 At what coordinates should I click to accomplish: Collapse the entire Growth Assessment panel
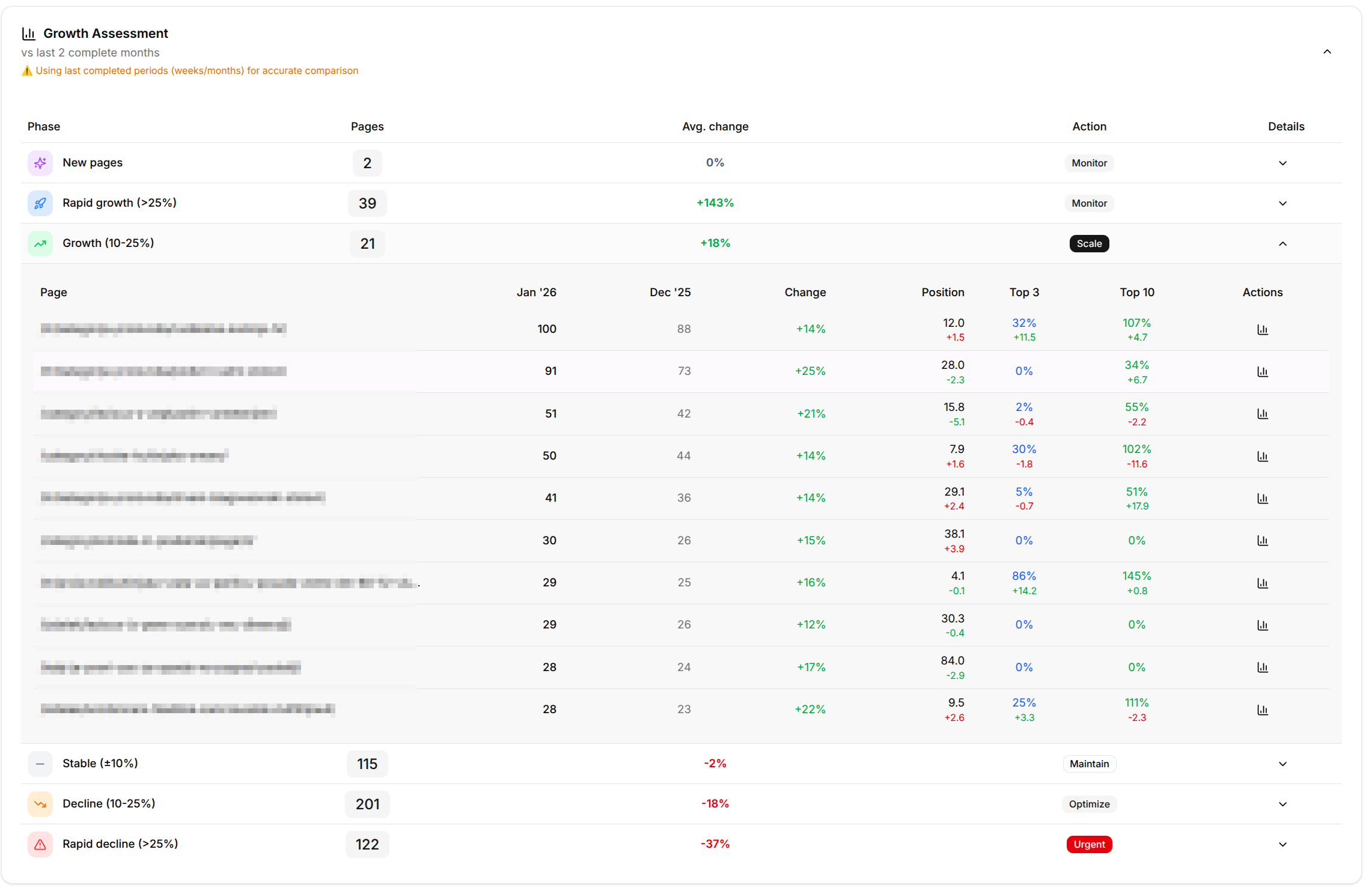pos(1328,52)
